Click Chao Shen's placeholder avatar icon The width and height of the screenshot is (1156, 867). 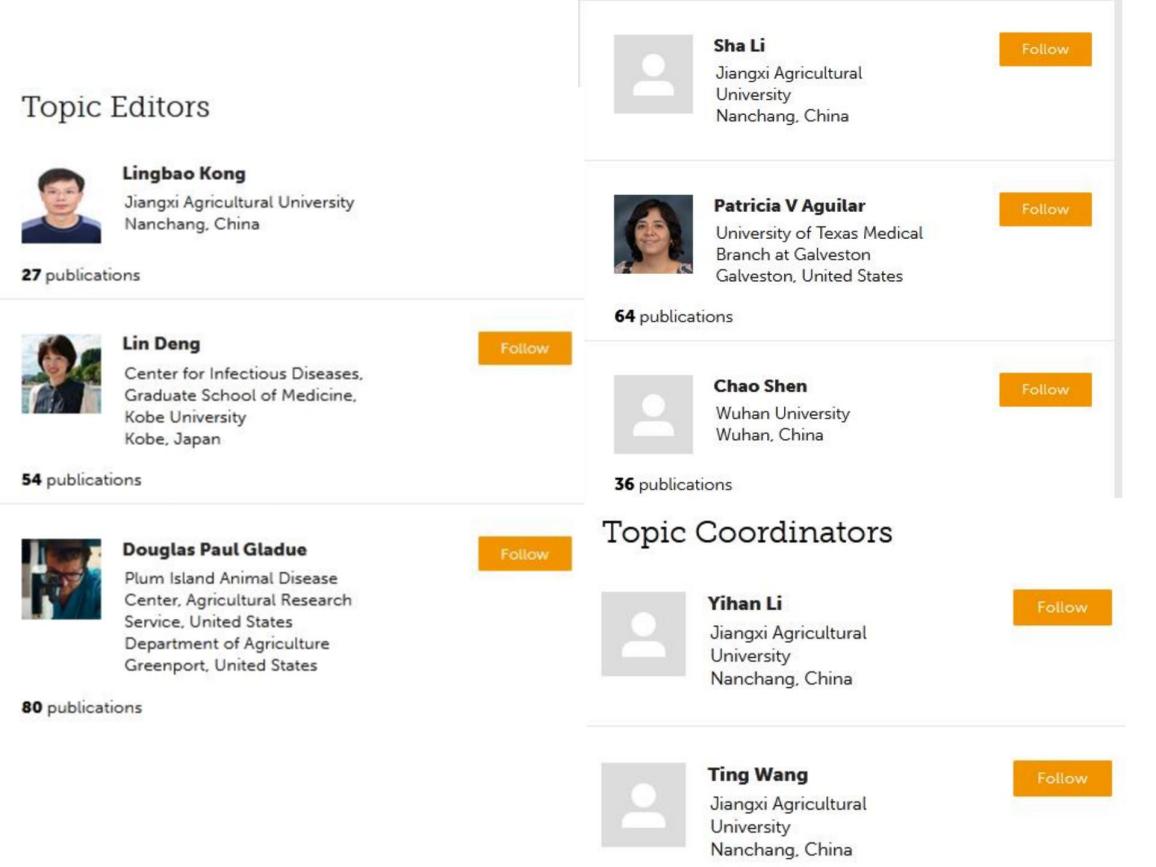(x=653, y=414)
